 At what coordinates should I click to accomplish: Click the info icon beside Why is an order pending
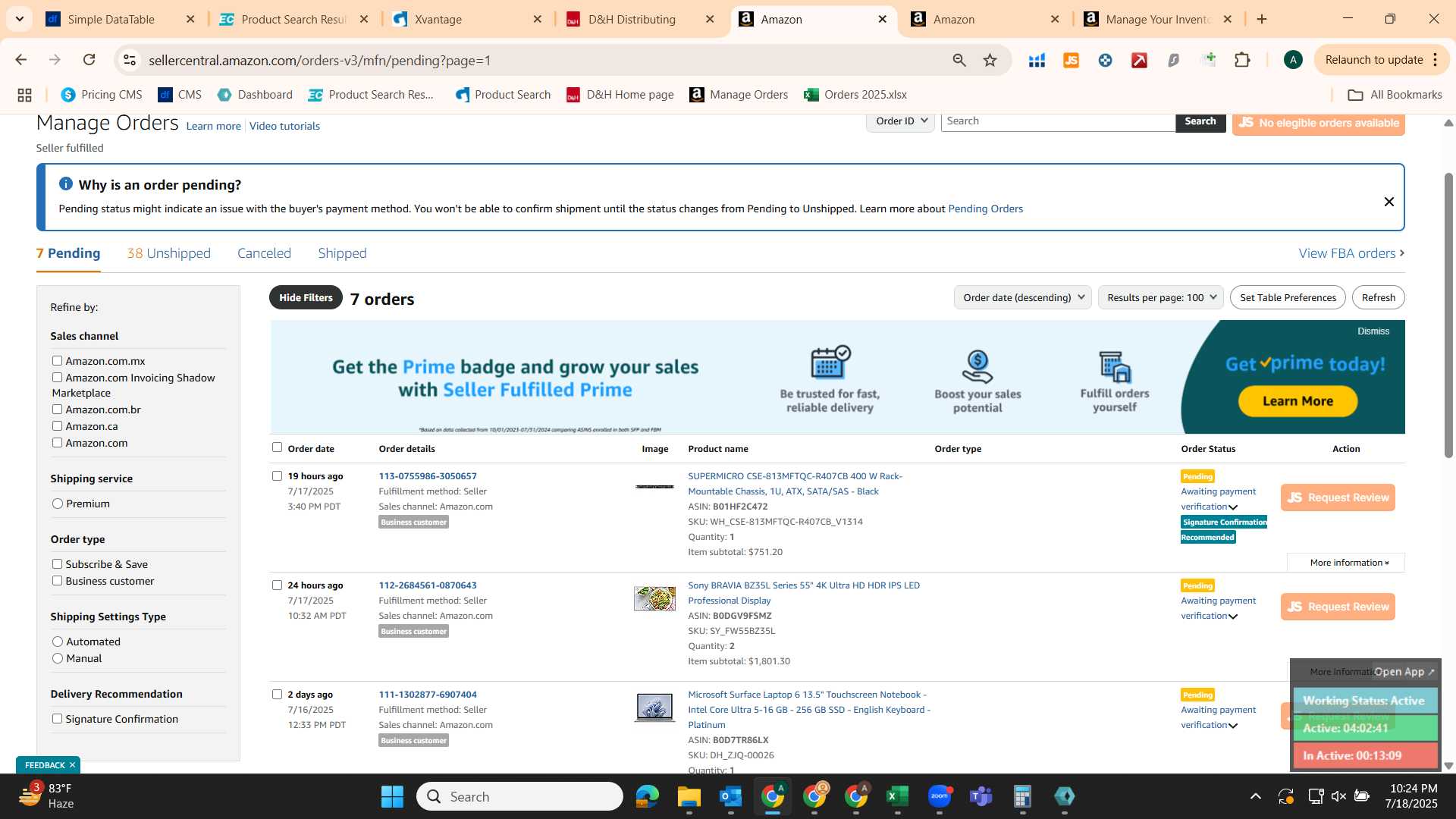point(66,184)
